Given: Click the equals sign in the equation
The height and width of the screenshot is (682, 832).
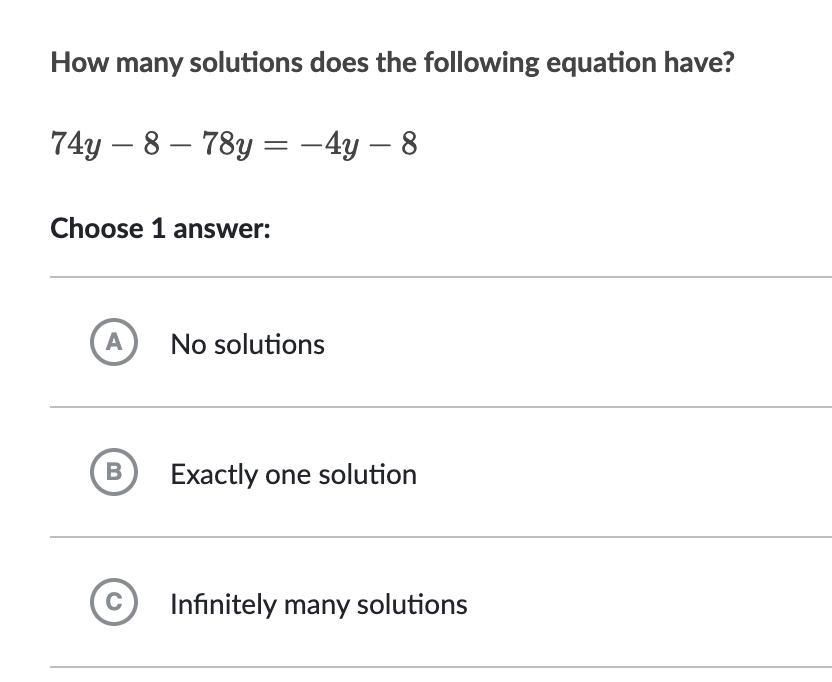Looking at the screenshot, I should point(278,144).
